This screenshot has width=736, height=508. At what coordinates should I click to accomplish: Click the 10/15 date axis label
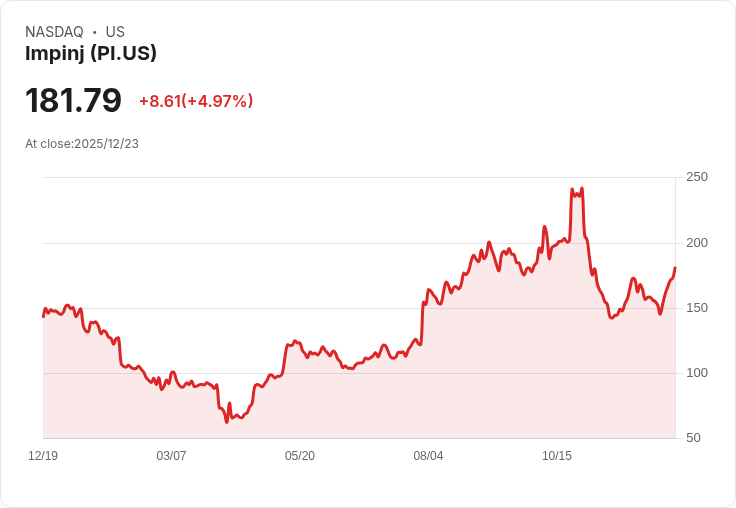click(x=557, y=456)
